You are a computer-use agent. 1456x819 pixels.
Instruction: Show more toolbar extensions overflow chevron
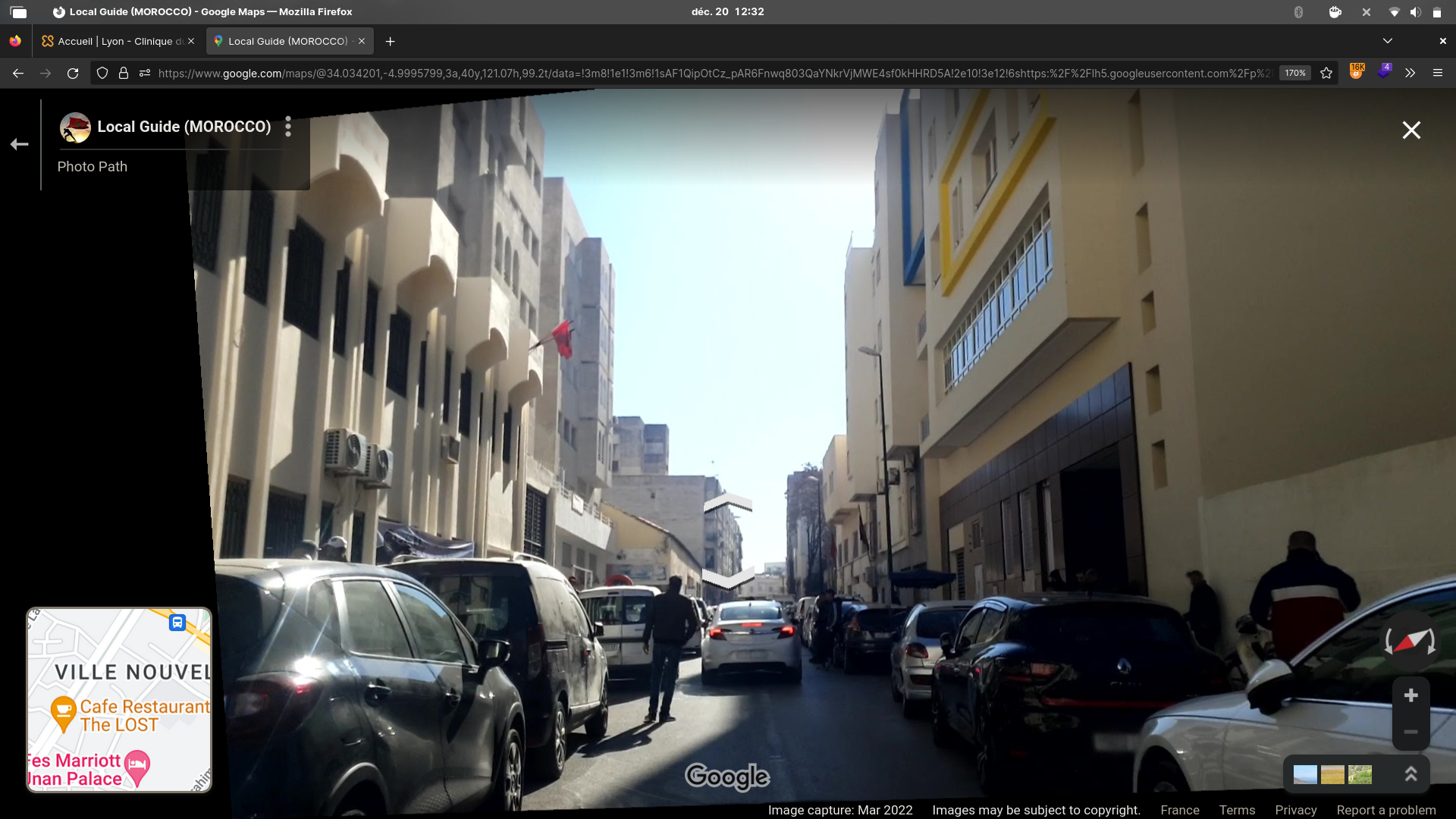(1410, 73)
